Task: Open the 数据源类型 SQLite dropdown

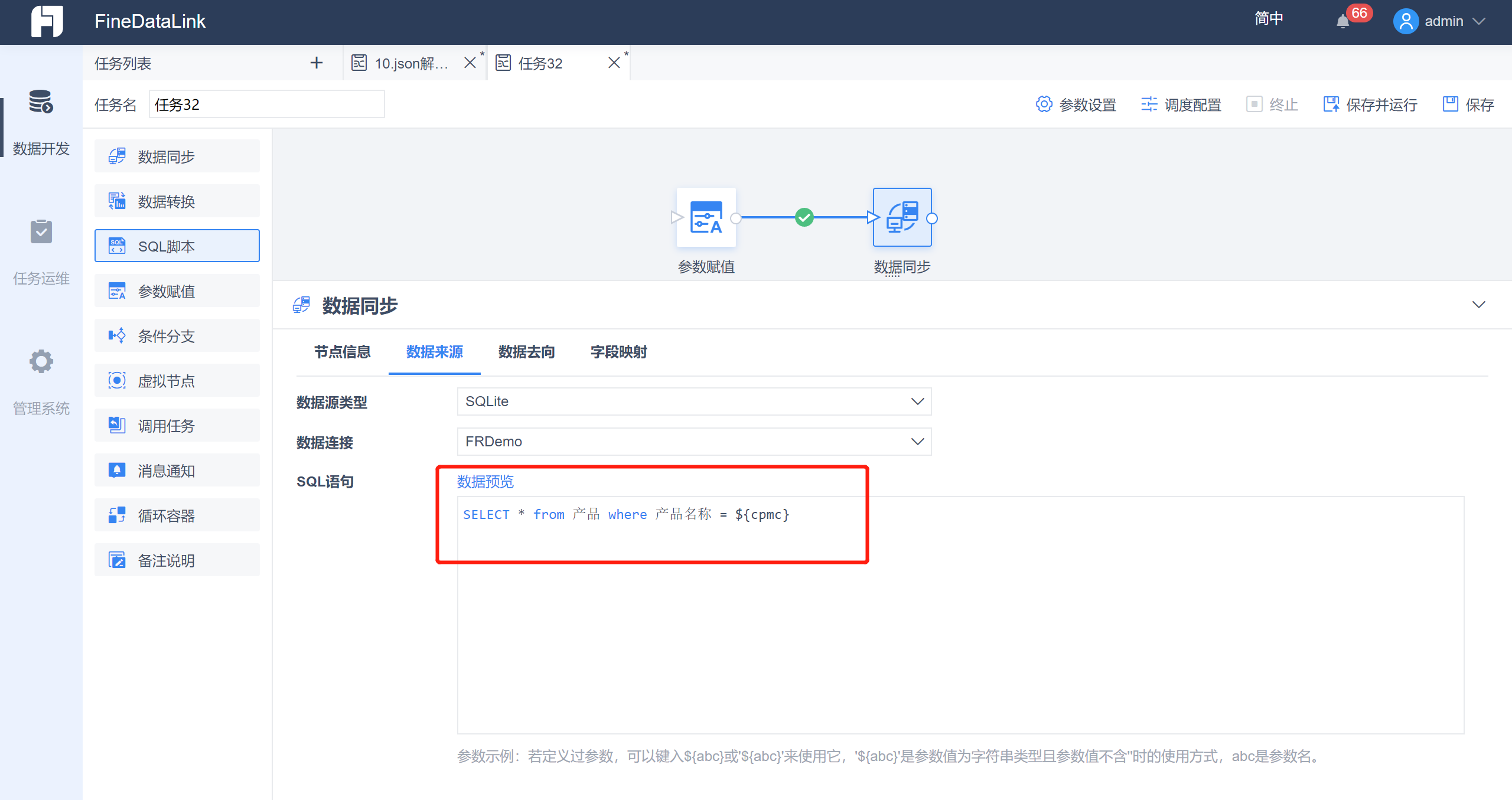Action: (694, 401)
